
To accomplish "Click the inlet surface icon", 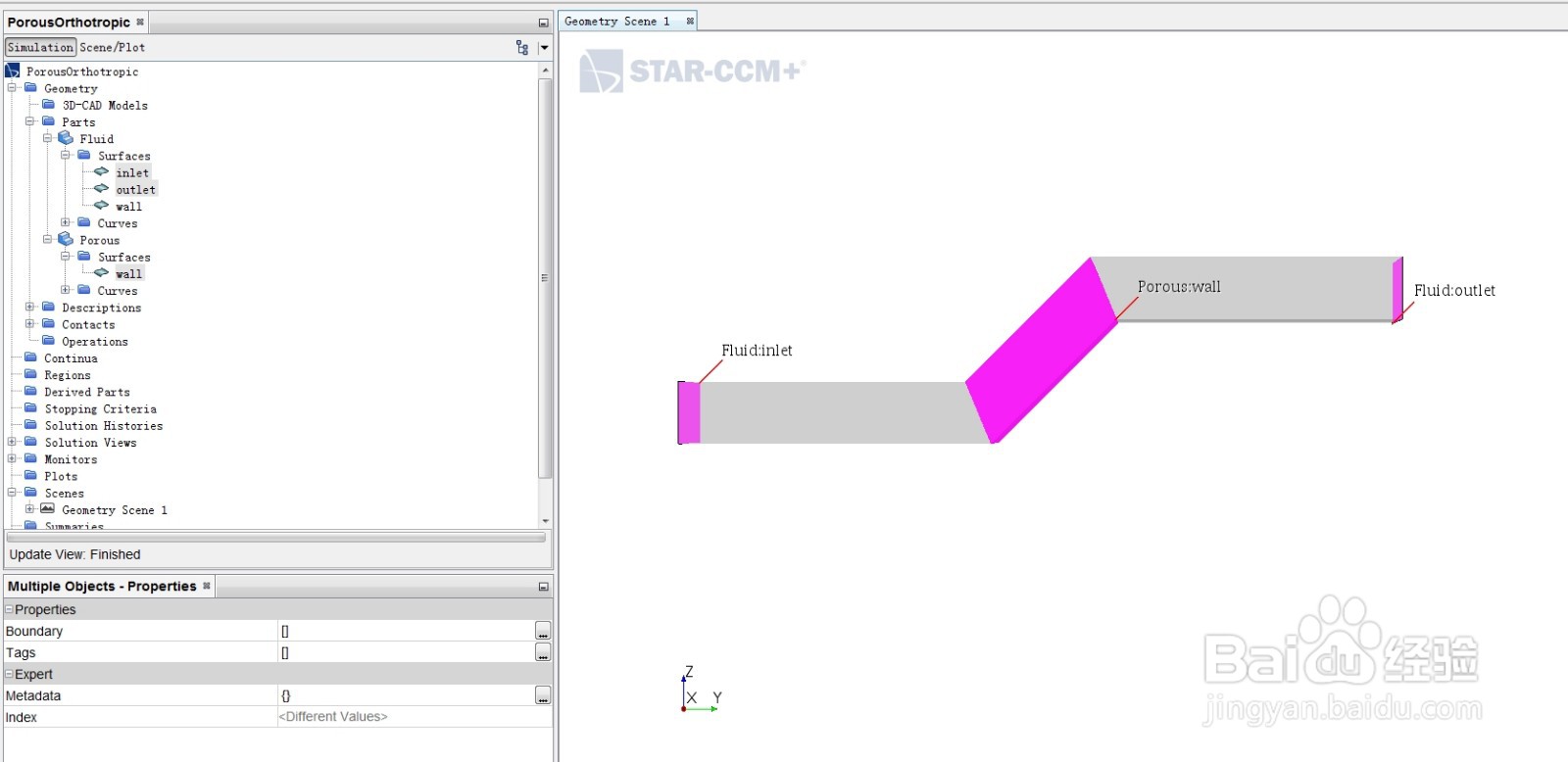I will tap(101, 171).
